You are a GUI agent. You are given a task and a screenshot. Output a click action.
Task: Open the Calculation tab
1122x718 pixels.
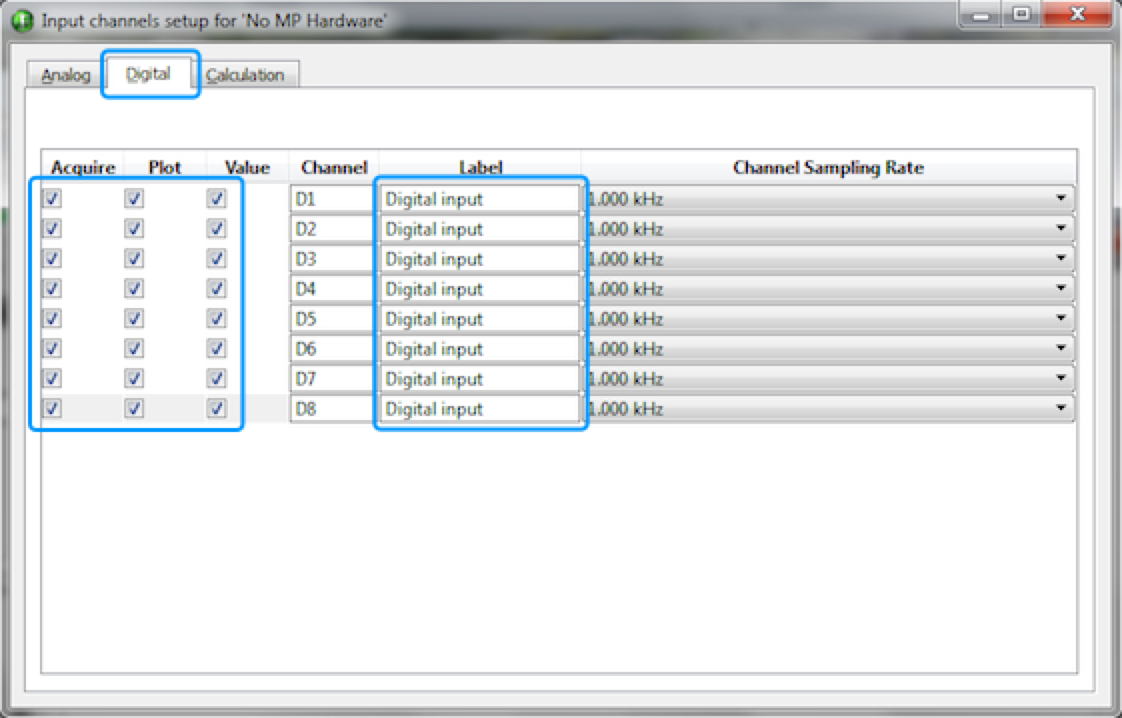point(246,75)
